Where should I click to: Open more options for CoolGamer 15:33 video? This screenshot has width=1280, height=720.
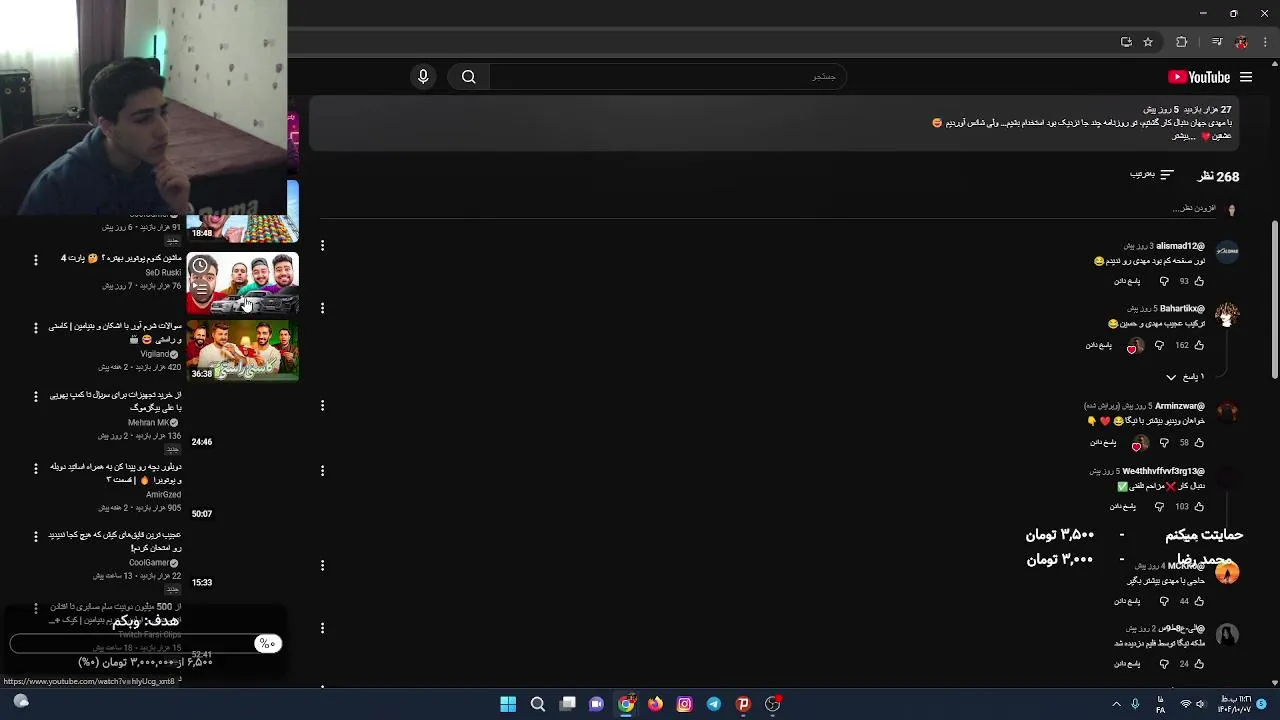pyautogui.click(x=35, y=536)
